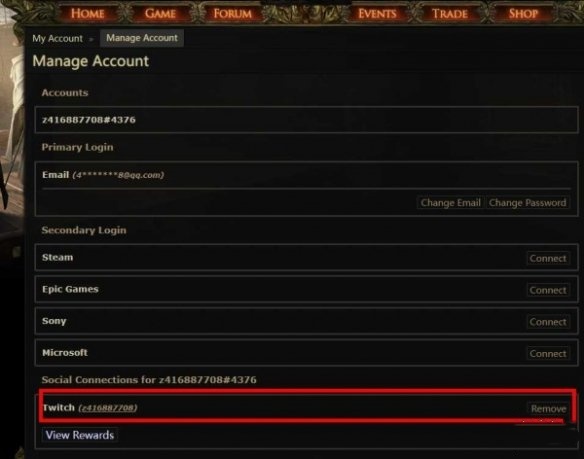The width and height of the screenshot is (584, 459).
Task: Visit the Shop navigation item
Action: (523, 13)
